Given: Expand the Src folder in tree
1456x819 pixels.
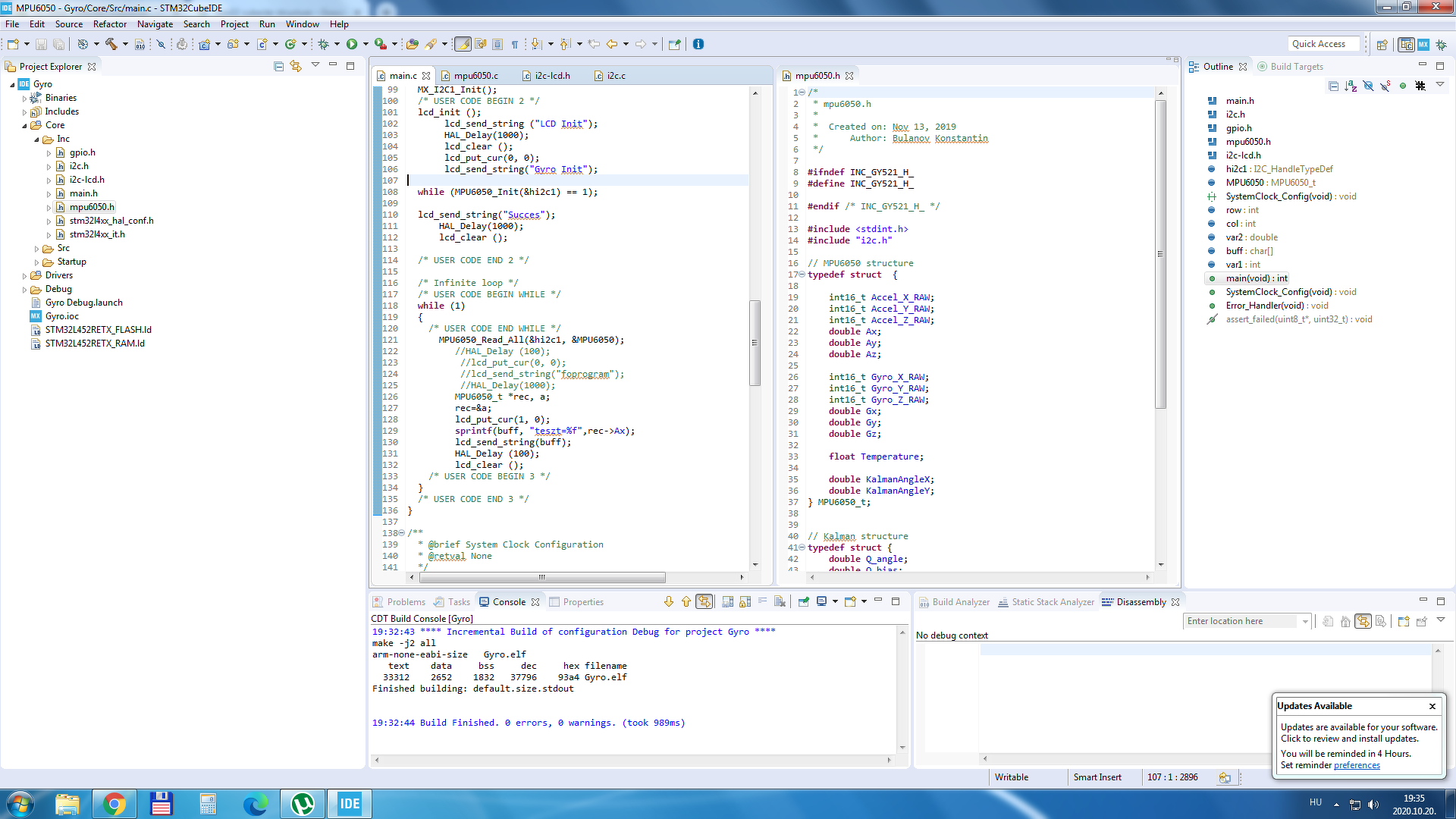Looking at the screenshot, I should pyautogui.click(x=36, y=249).
